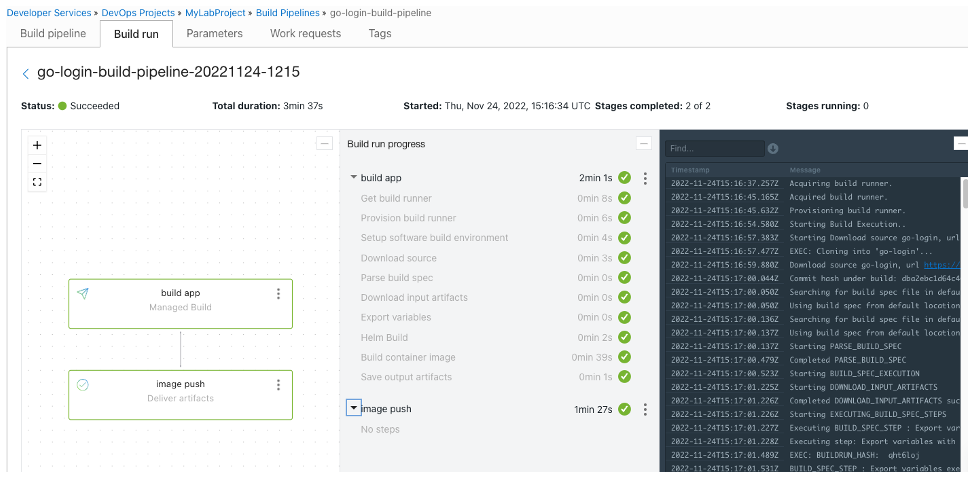
Task: Click success checkmark for Download source step
Action: (x=624, y=257)
